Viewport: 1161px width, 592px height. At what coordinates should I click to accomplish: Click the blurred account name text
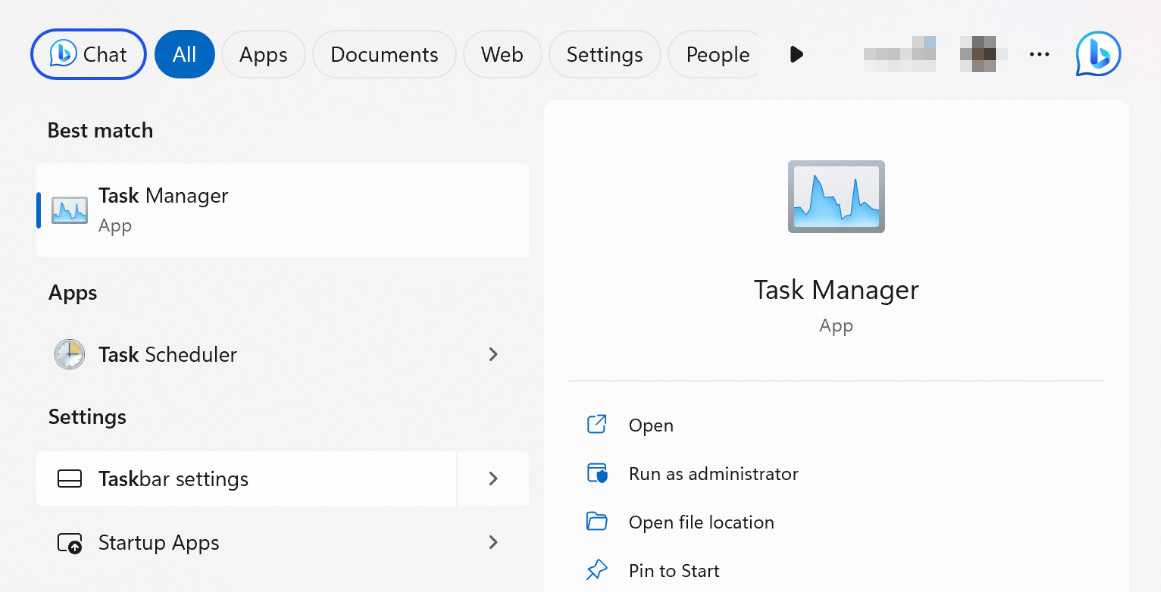(x=900, y=54)
